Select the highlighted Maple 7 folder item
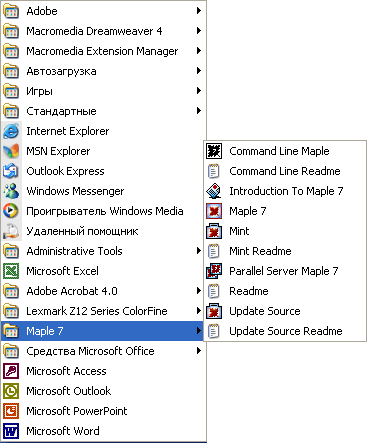This screenshot has height=443, width=367. click(x=102, y=331)
